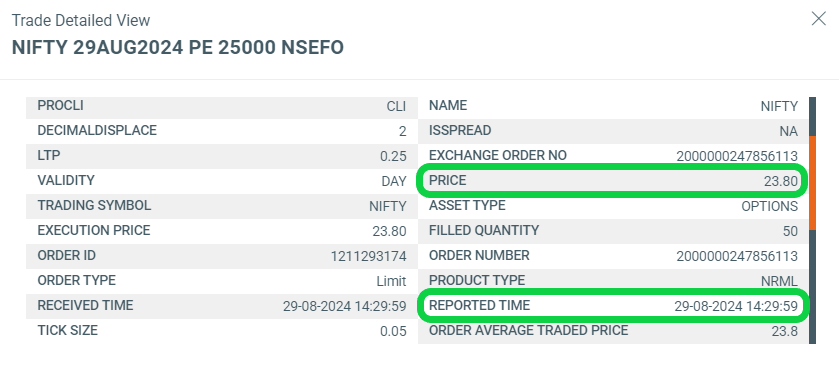Click the EXECUTION PRICE row
This screenshot has height=367, width=839.
coord(222,231)
